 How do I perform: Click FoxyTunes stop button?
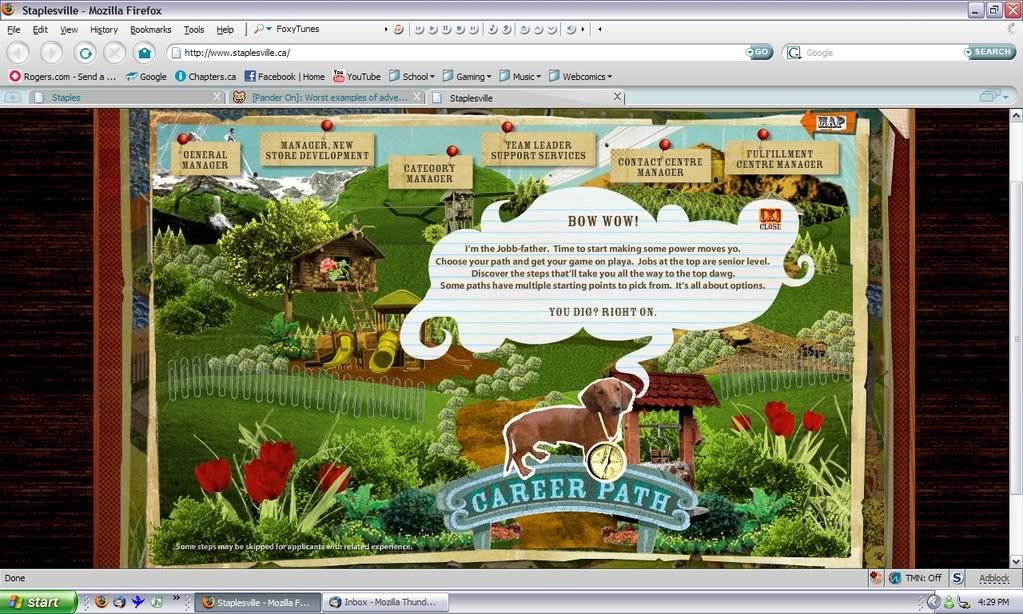tap(459, 29)
